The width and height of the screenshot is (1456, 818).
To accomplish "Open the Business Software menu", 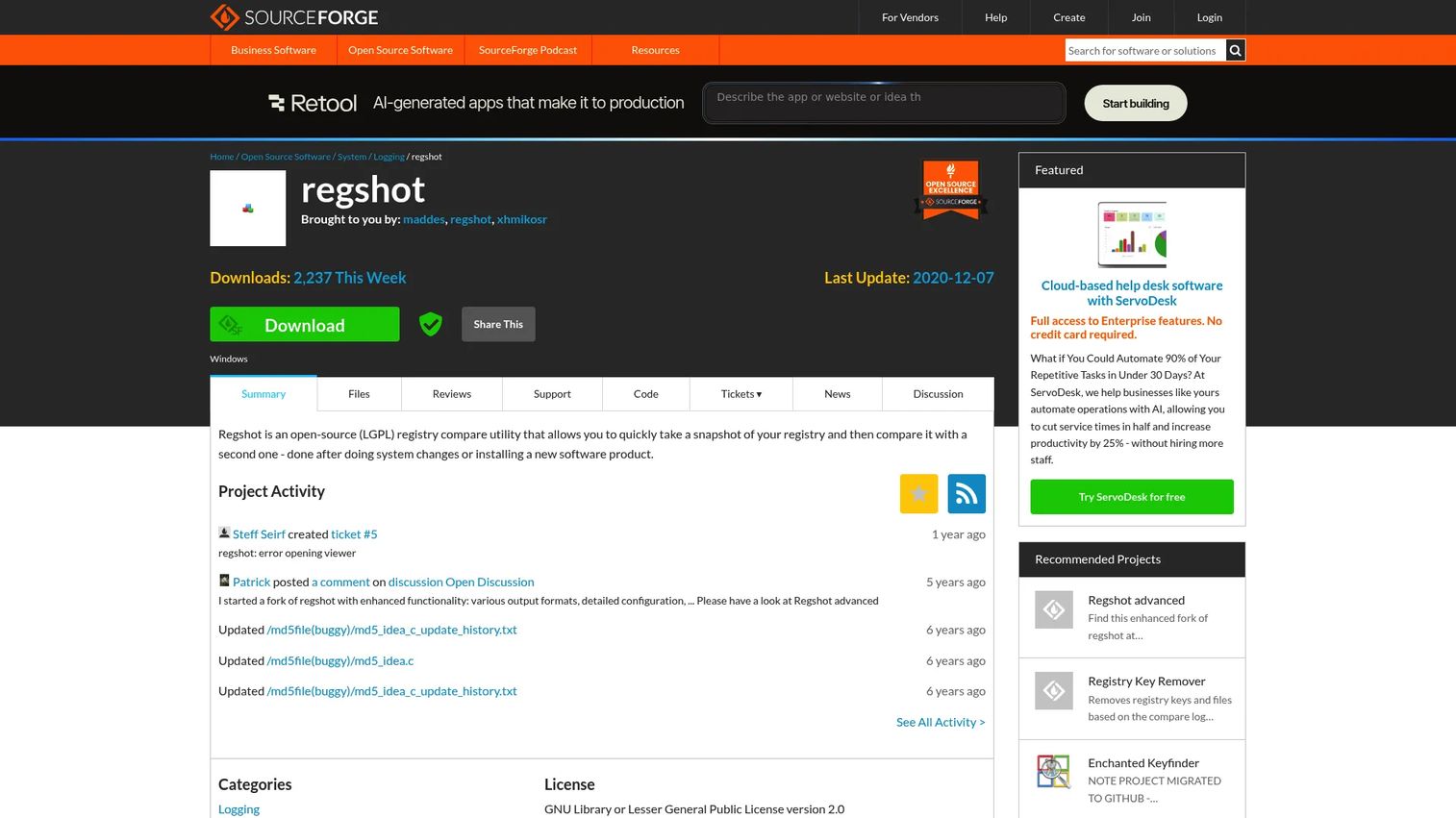I will tap(273, 50).
